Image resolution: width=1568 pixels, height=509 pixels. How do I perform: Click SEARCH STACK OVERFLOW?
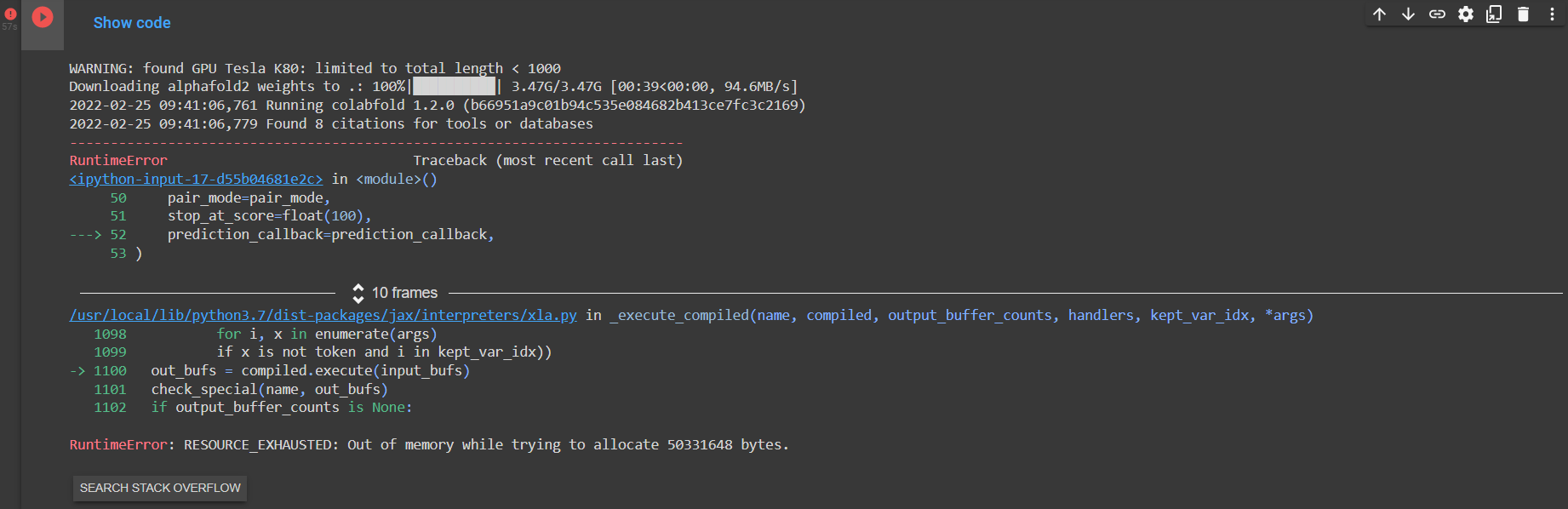(x=159, y=488)
